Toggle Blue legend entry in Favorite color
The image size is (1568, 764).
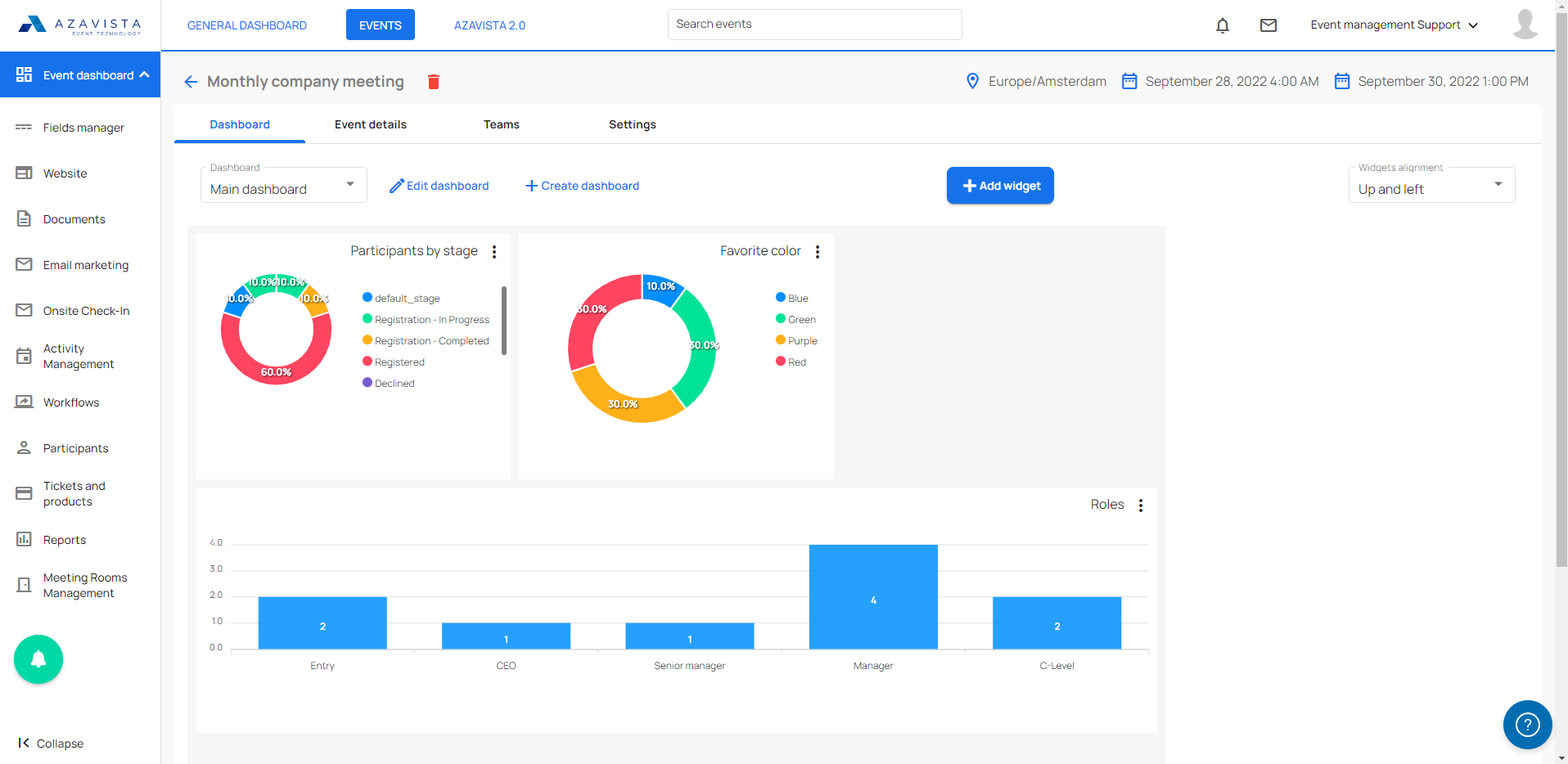pyautogui.click(x=792, y=298)
